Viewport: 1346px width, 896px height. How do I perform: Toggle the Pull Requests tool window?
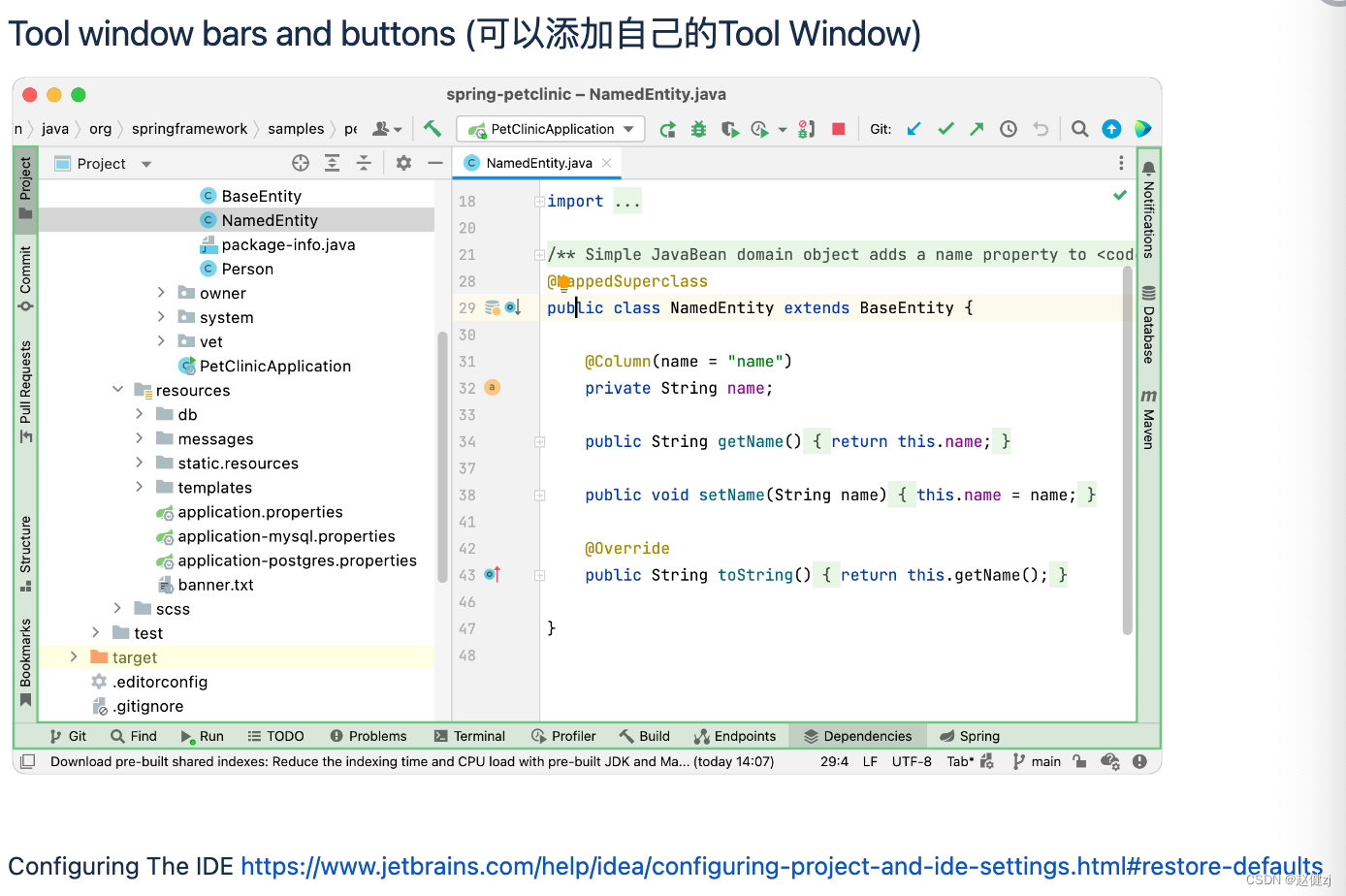point(25,392)
